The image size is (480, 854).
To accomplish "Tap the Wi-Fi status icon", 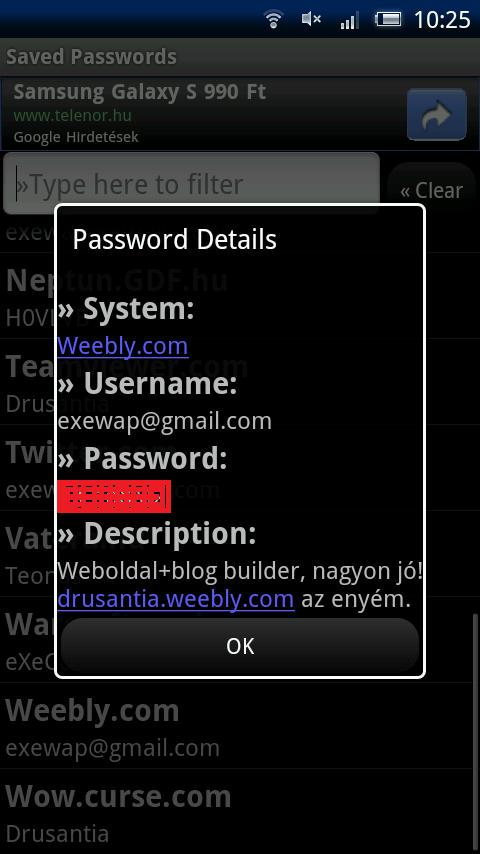I will pyautogui.click(x=273, y=20).
